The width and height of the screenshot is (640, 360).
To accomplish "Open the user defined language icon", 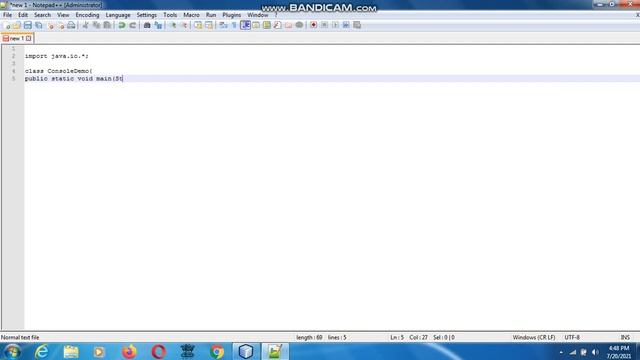I will 256,25.
